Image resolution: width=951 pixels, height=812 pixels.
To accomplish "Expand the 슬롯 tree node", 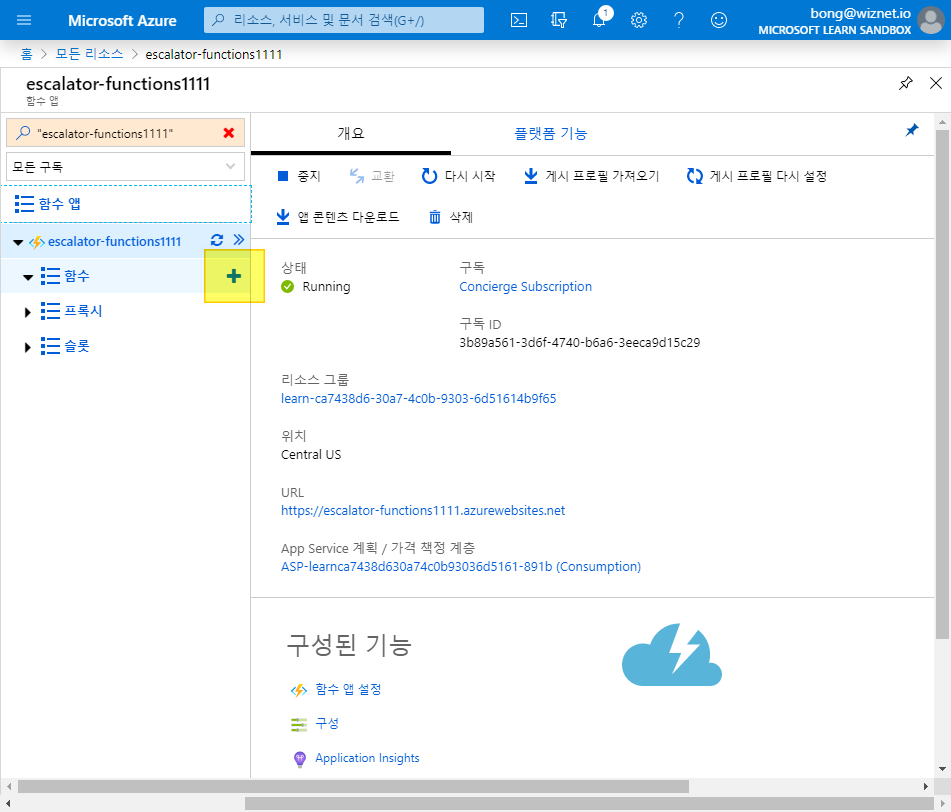I will tap(27, 347).
